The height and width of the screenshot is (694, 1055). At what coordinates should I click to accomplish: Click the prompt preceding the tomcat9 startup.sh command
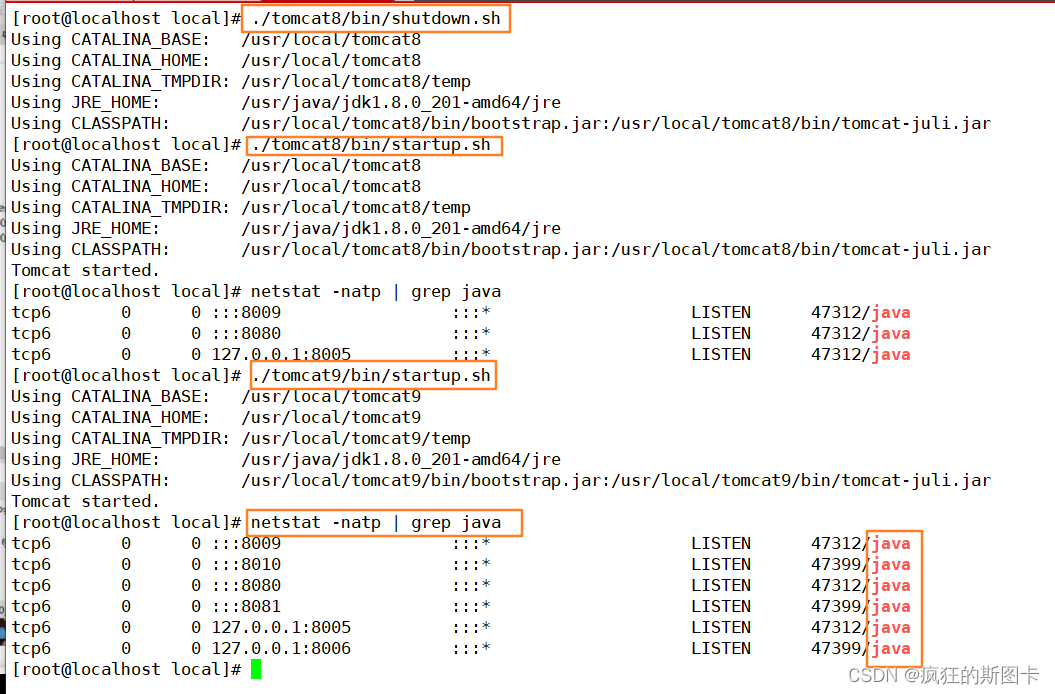tap(126, 376)
